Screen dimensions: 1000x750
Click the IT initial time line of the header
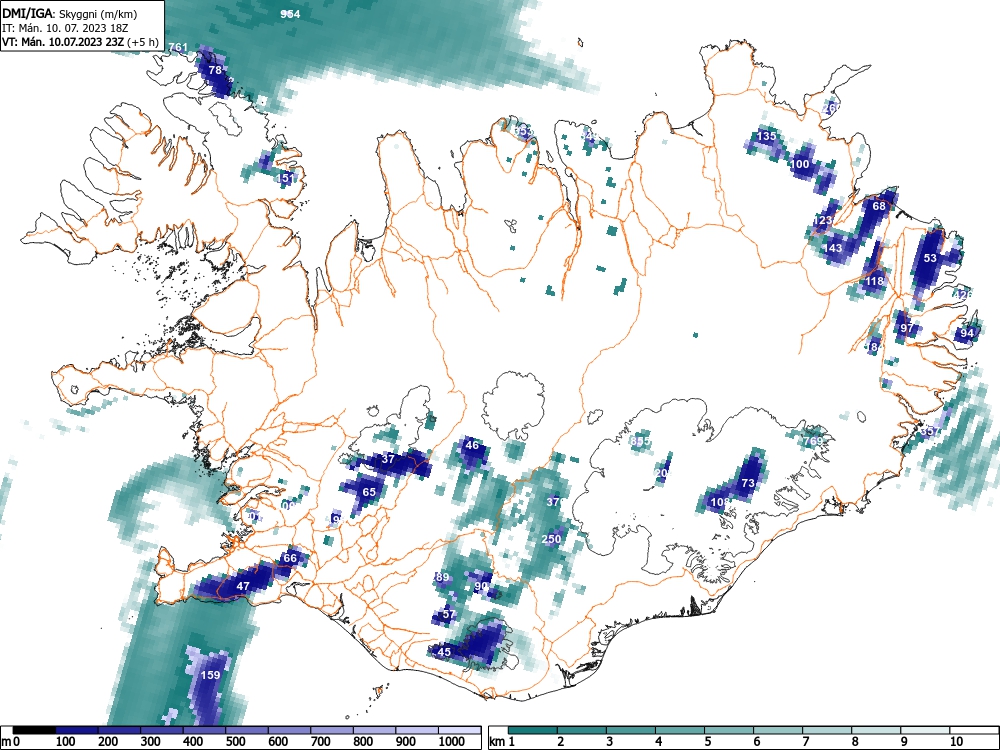pyautogui.click(x=66, y=28)
